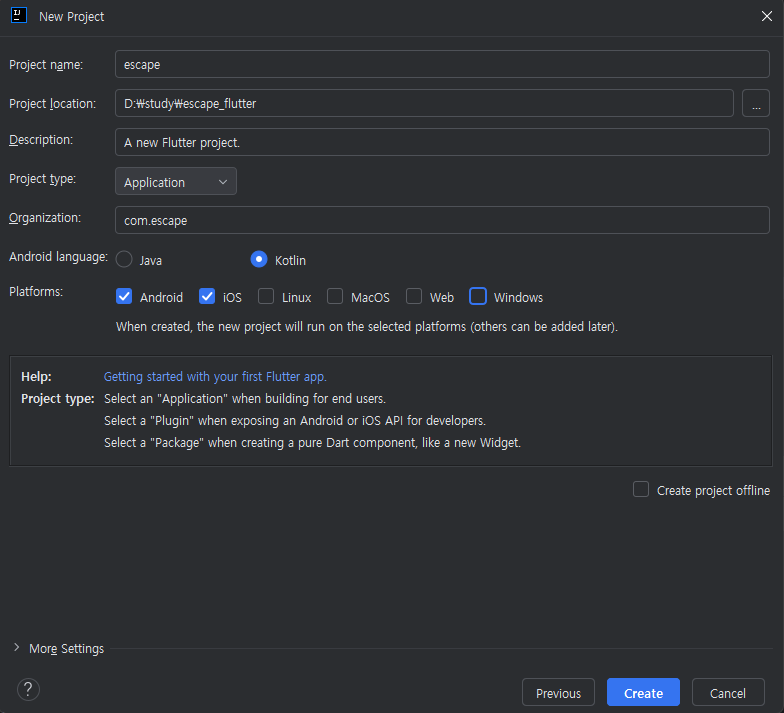This screenshot has width=784, height=713.
Task: Click the IntelliJ IDEA logo icon
Action: click(x=18, y=16)
